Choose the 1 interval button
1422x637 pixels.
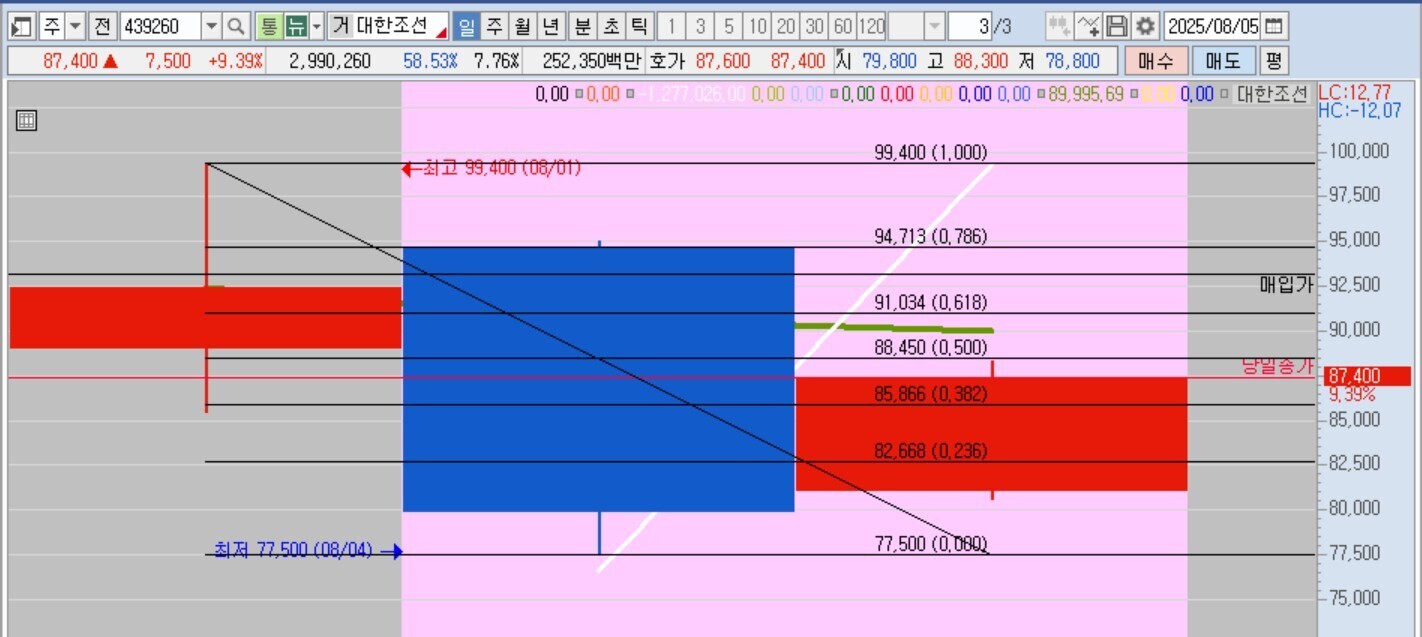tap(672, 26)
